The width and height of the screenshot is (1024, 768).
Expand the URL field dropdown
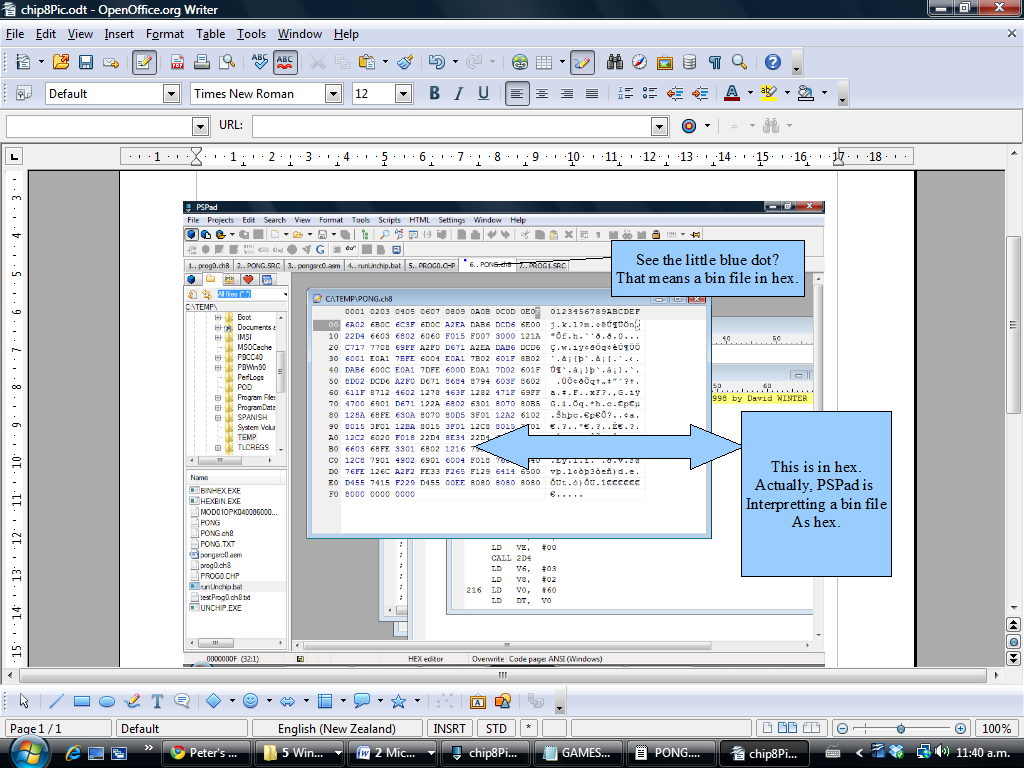click(x=660, y=126)
